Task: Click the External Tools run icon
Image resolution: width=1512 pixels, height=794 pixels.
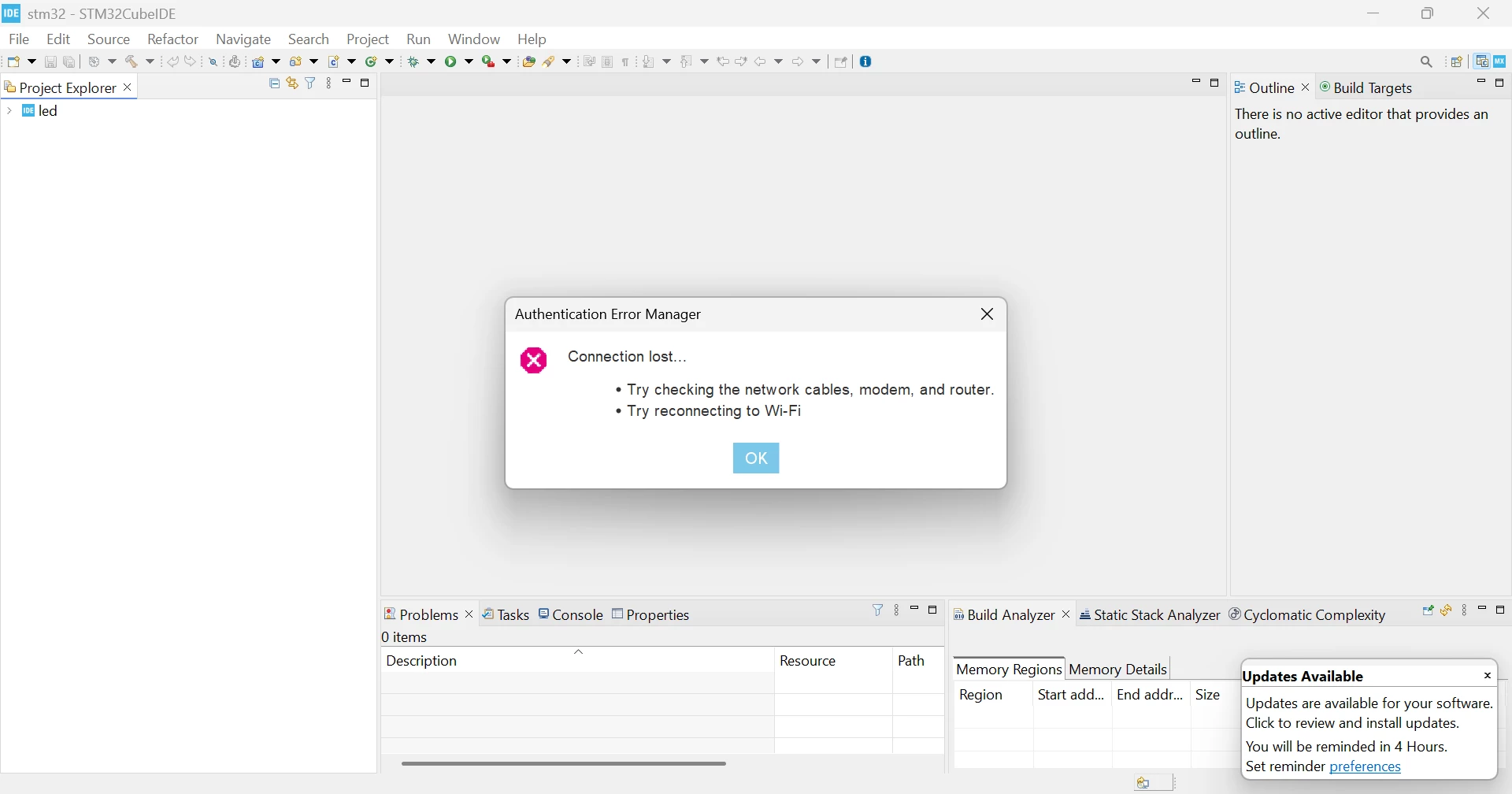Action: [x=488, y=61]
